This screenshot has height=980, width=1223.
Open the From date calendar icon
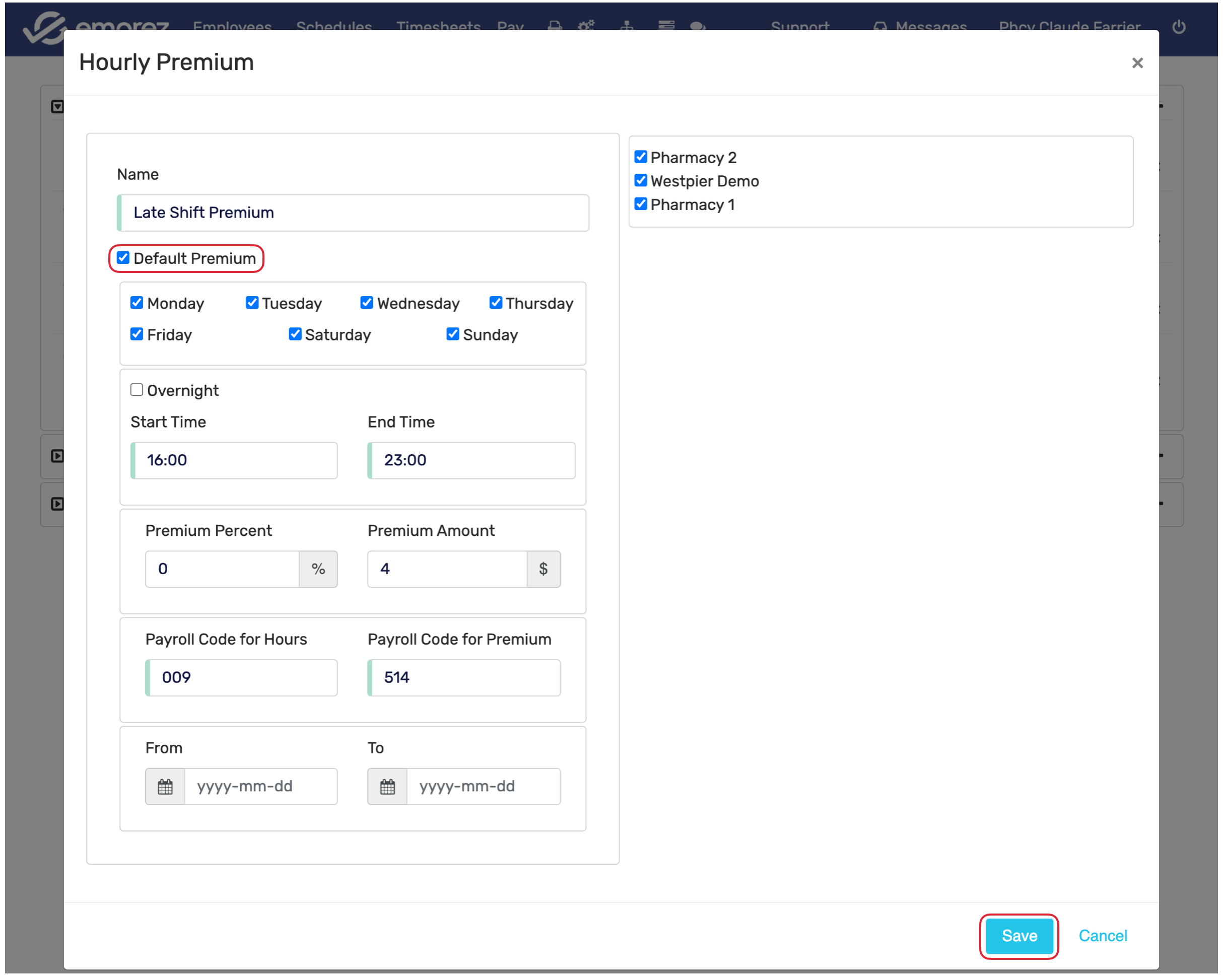pyautogui.click(x=165, y=787)
